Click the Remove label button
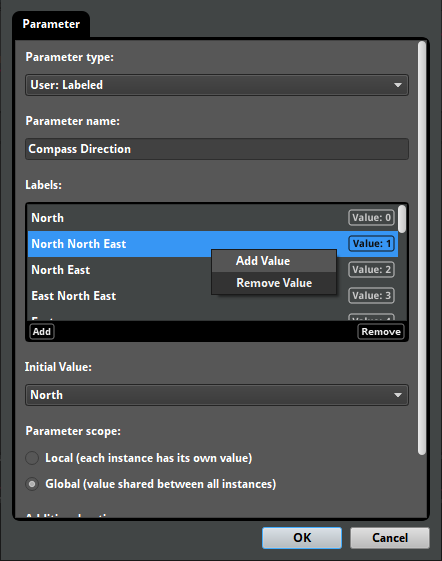 [x=381, y=332]
